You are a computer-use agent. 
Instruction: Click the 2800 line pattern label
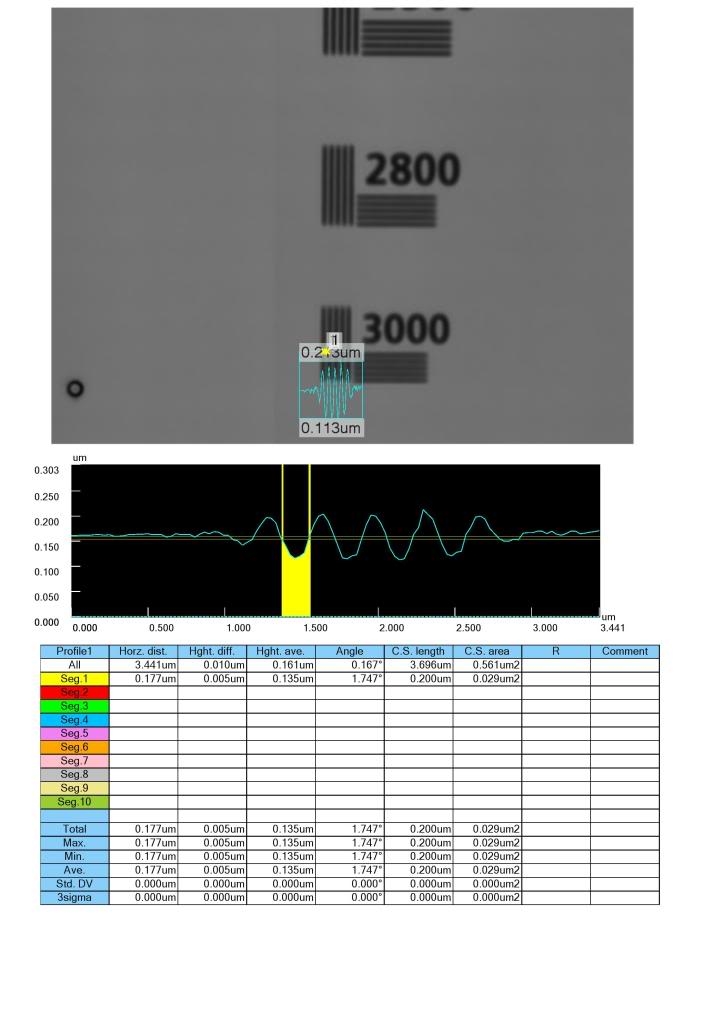pos(411,170)
